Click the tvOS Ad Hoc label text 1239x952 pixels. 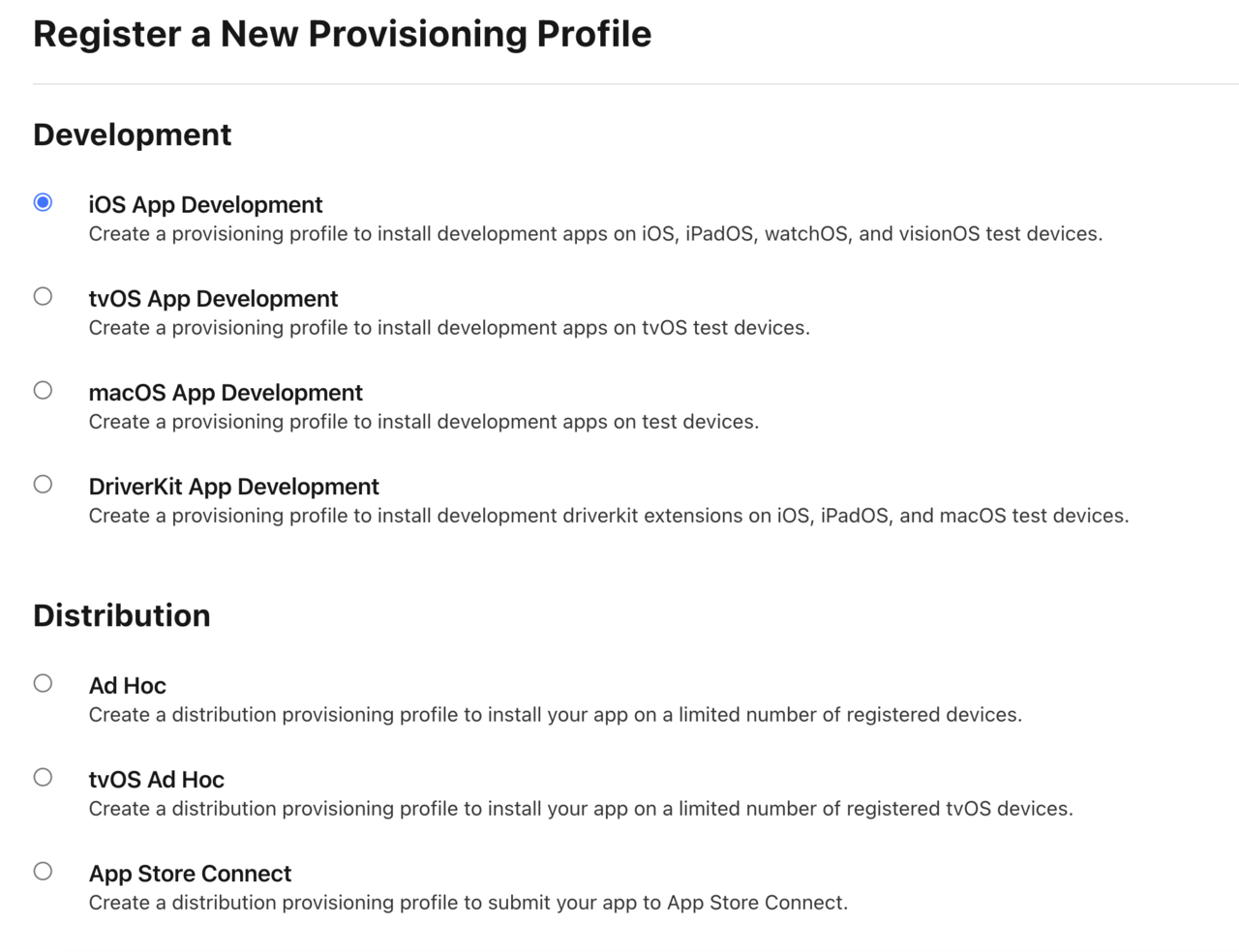pos(156,780)
